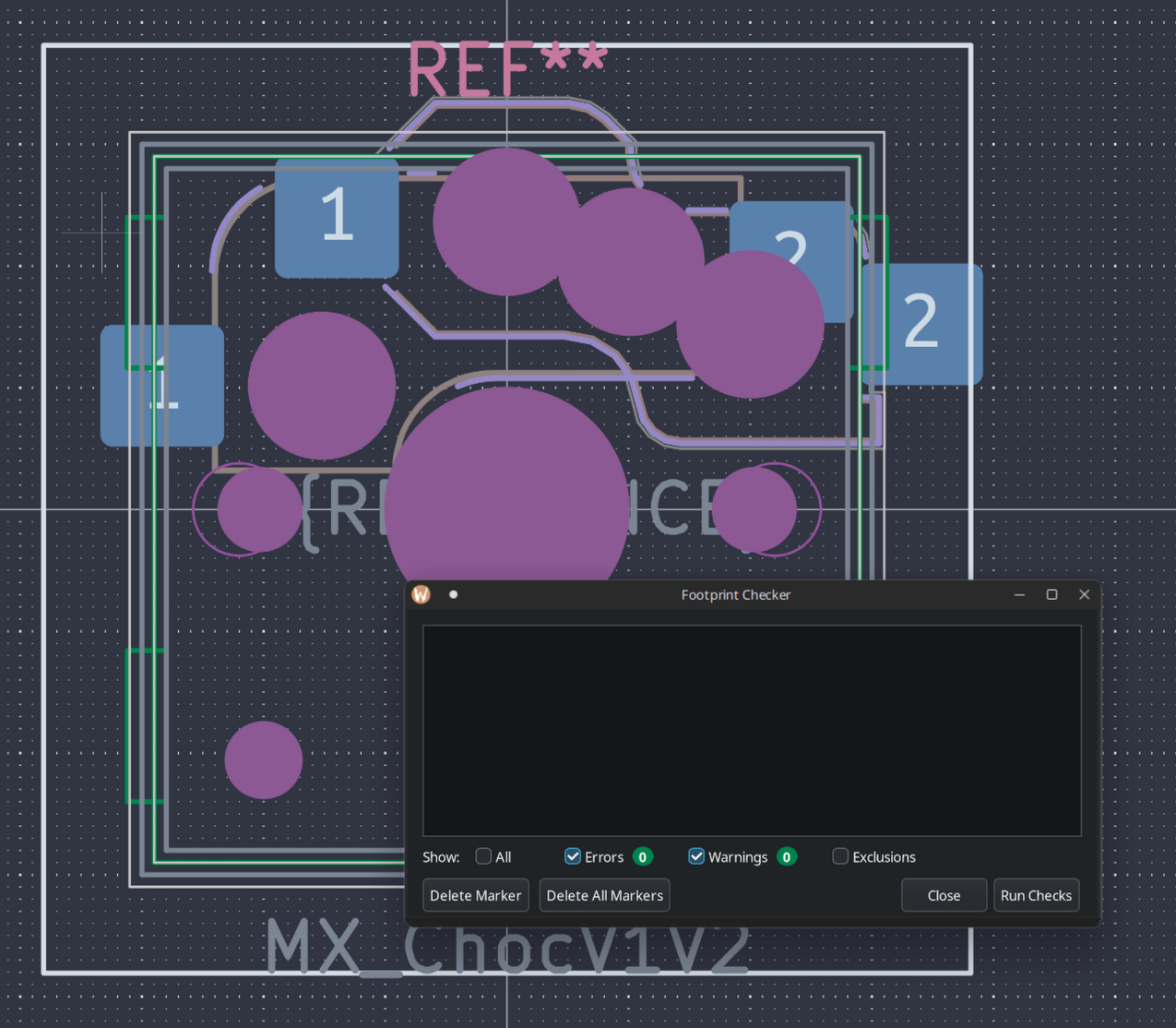Close the Footprint Checker with the X icon
Screen dimensions: 1176x1028
(x=1085, y=594)
